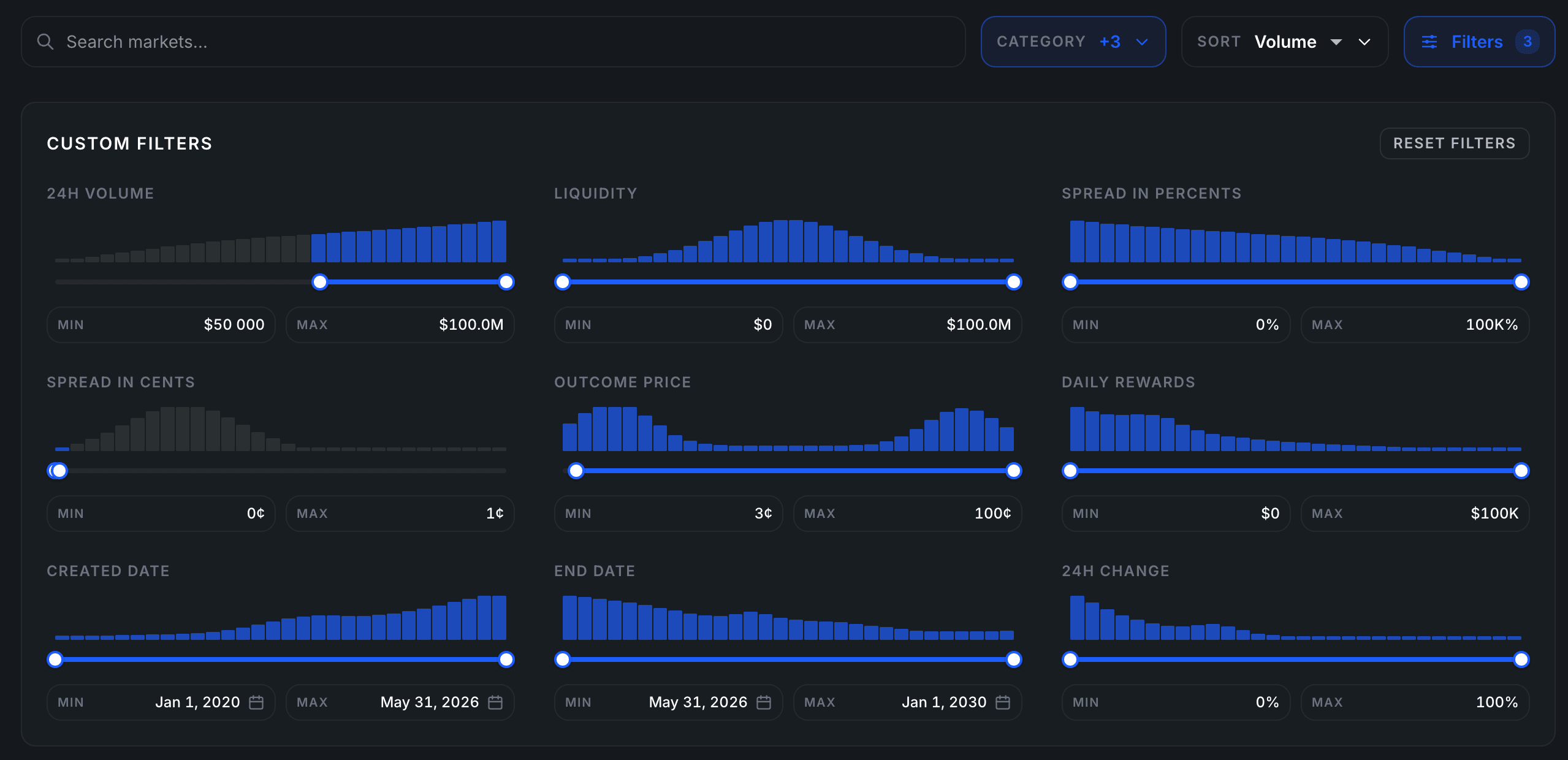The width and height of the screenshot is (1568, 760).
Task: Click the sort direction triangle arrow
Action: point(1336,42)
